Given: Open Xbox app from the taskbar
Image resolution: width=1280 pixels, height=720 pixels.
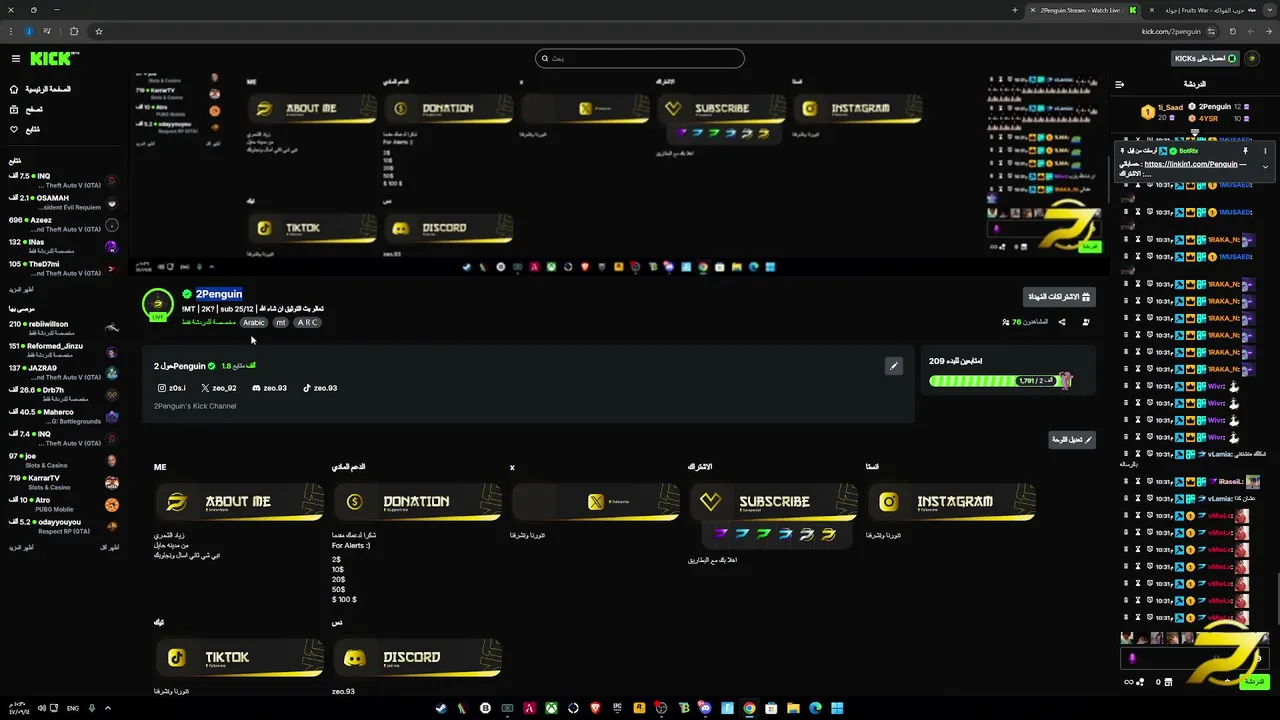Looking at the screenshot, I should point(551,708).
